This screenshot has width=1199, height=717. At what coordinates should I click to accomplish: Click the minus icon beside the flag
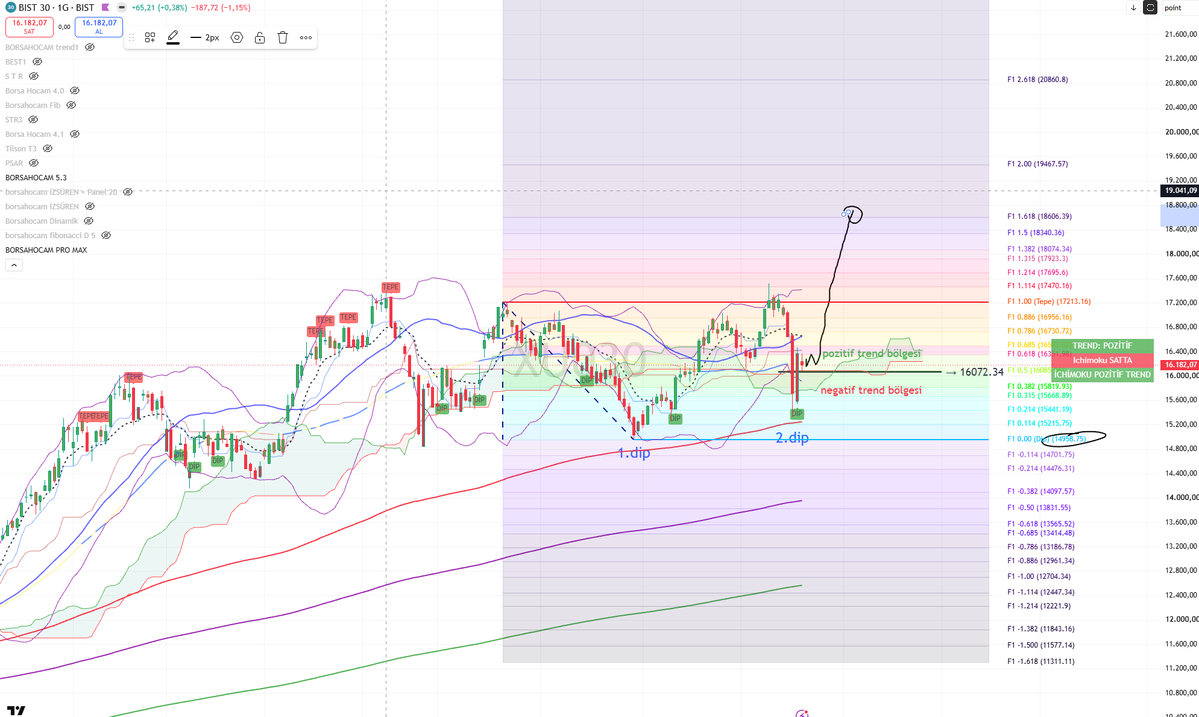coord(122,8)
